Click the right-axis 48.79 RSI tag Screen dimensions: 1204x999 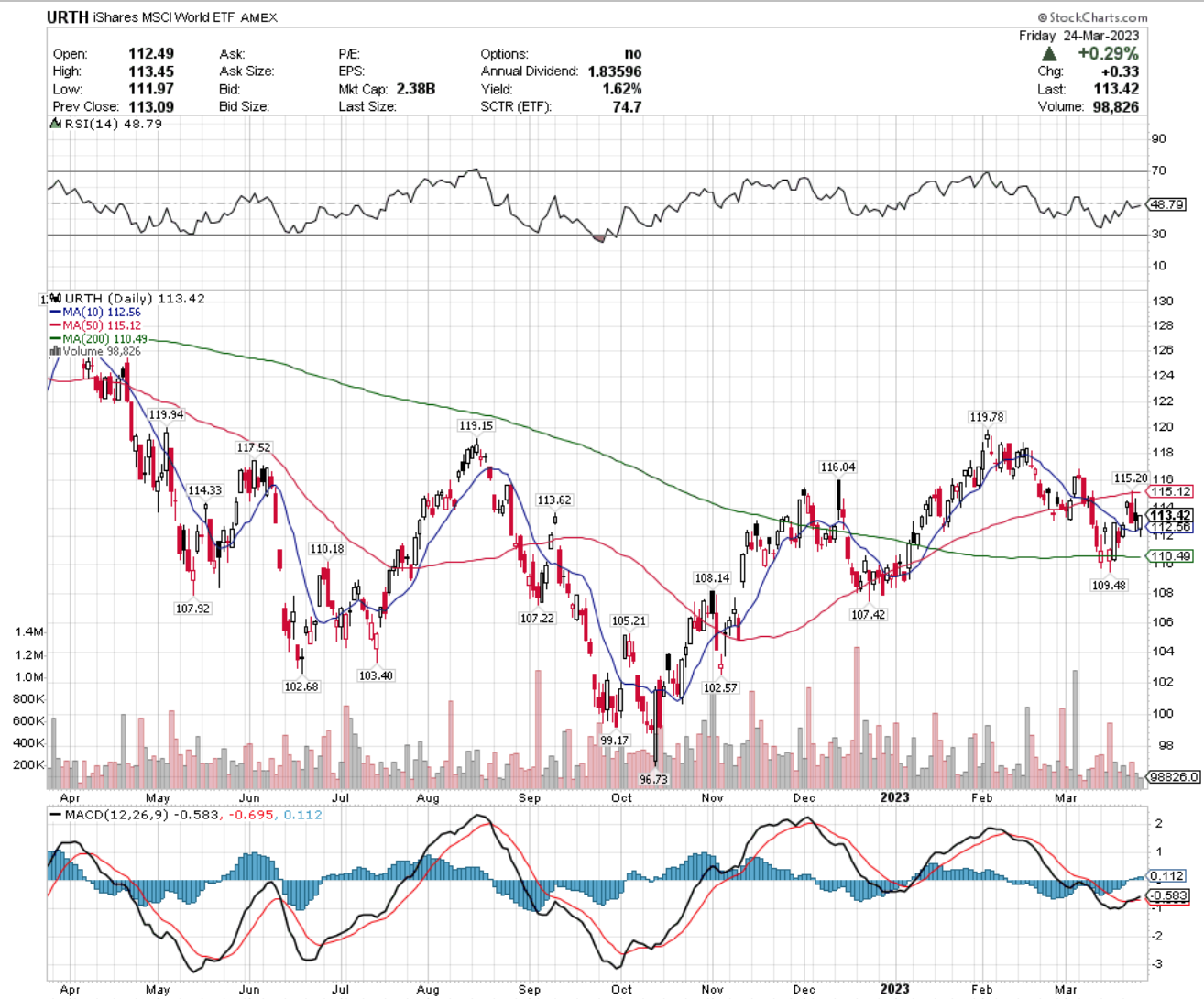1167,204
